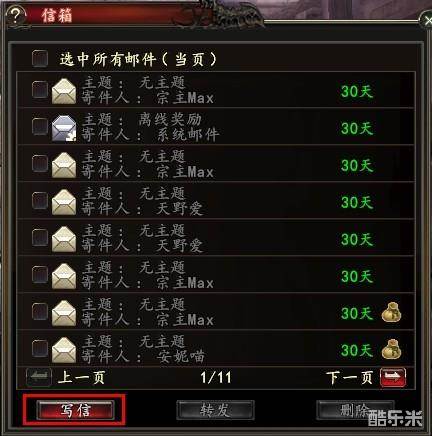432x436 pixels.
Task: Click money bag attachment on seventh mail
Action: coord(391,312)
